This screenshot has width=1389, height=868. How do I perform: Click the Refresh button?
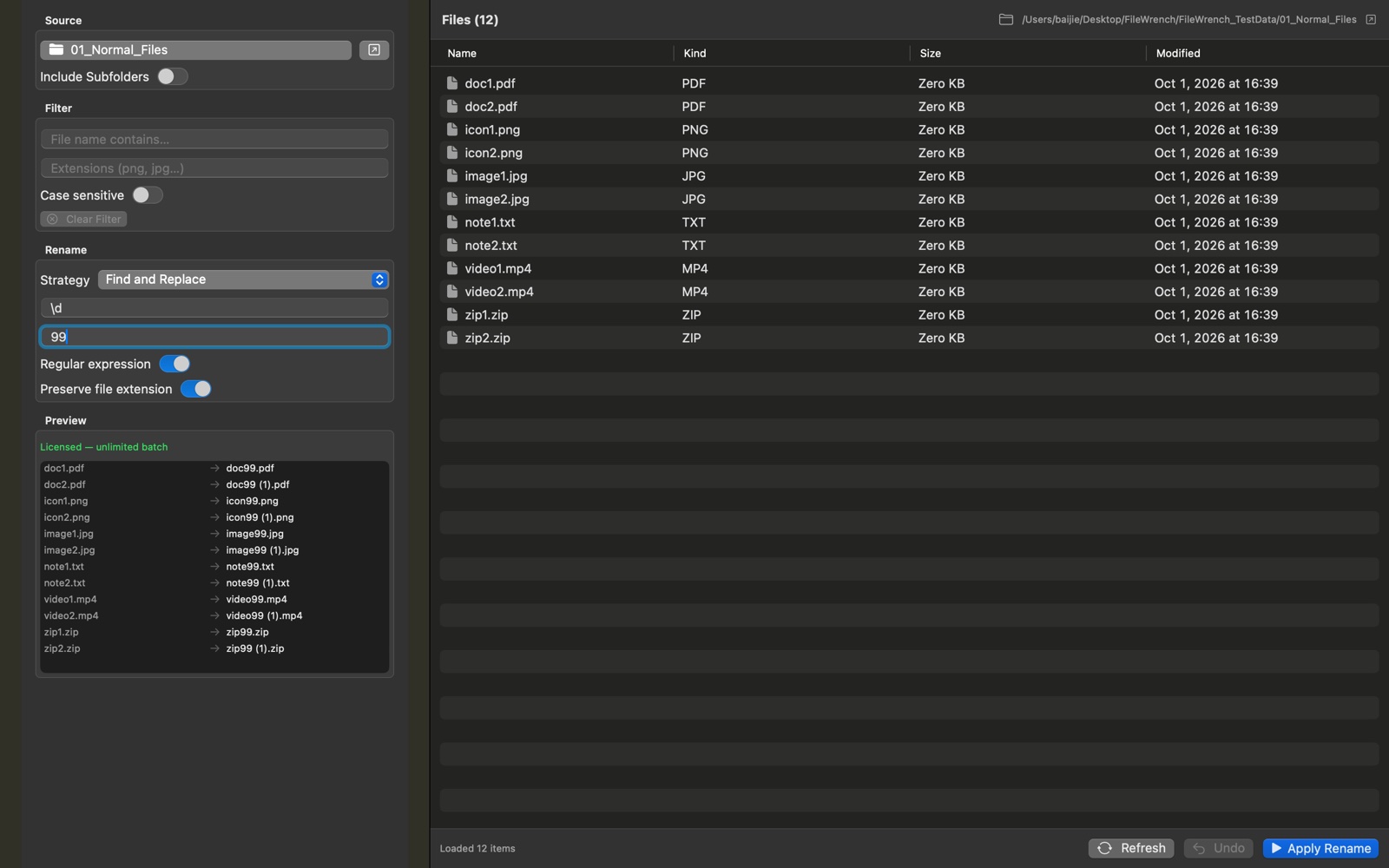click(1131, 848)
